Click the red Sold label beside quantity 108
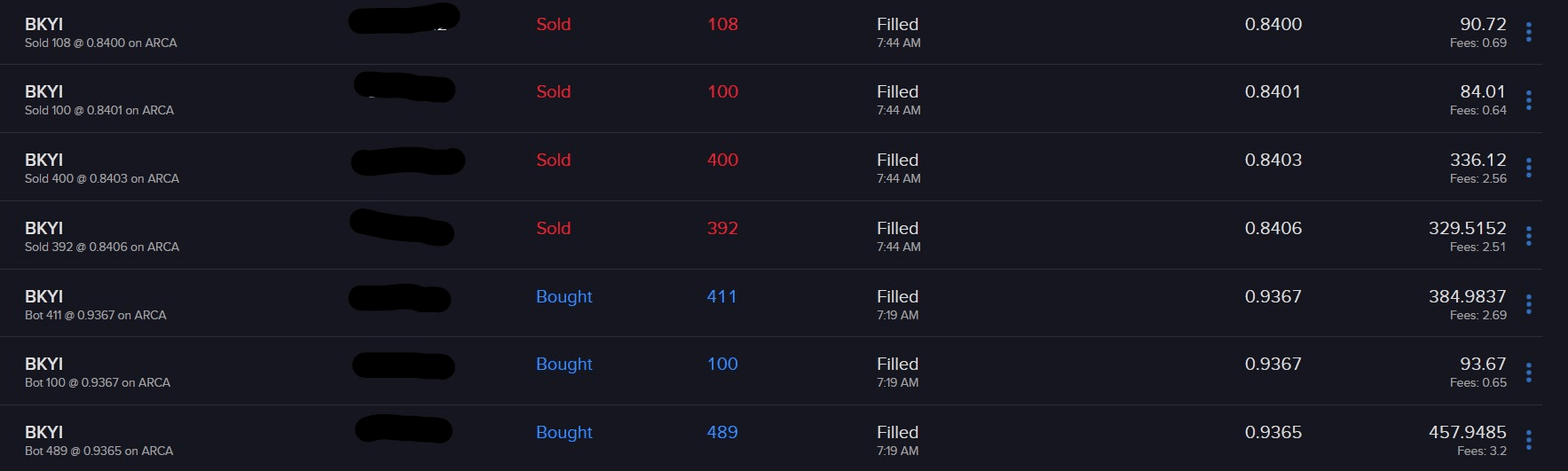The width and height of the screenshot is (1568, 471). [x=553, y=25]
